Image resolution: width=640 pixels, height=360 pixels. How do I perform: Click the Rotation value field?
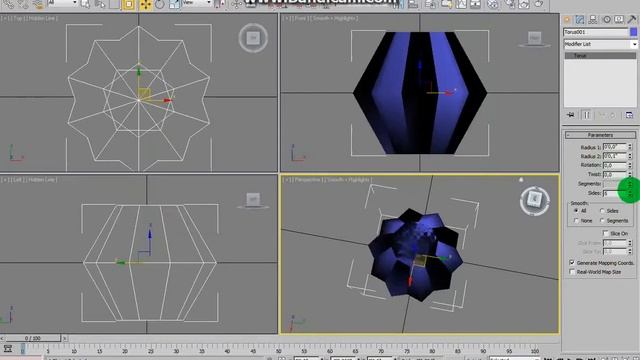pos(615,165)
